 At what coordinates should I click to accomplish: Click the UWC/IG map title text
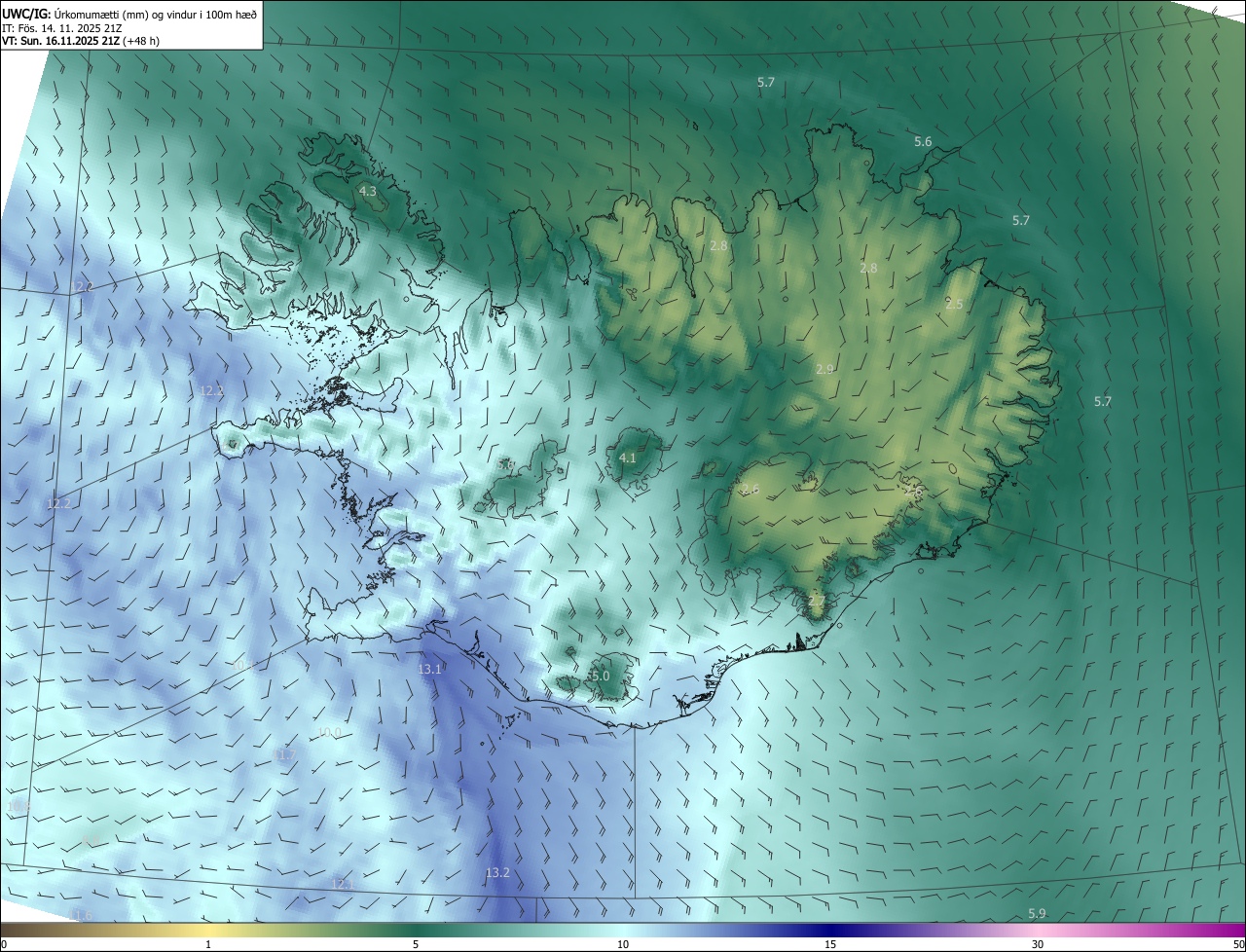(129, 14)
